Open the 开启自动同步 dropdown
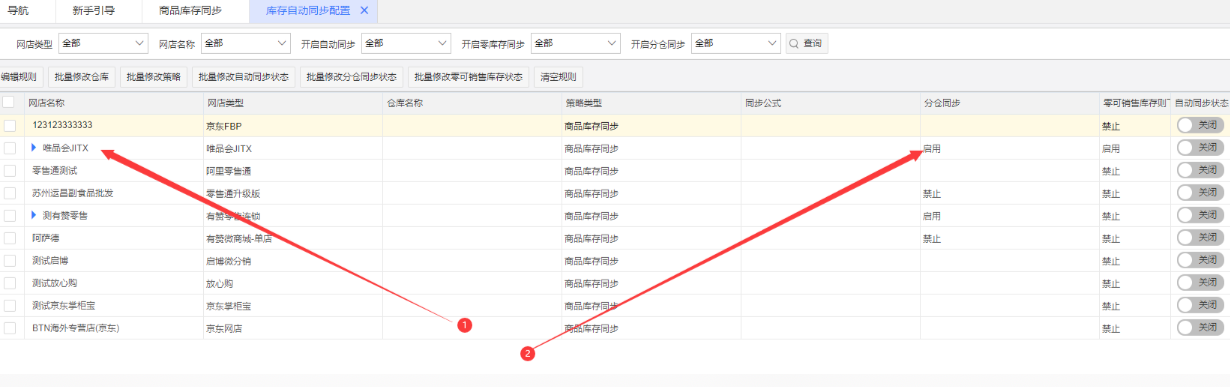Image resolution: width=1230 pixels, height=387 pixels. click(x=405, y=43)
